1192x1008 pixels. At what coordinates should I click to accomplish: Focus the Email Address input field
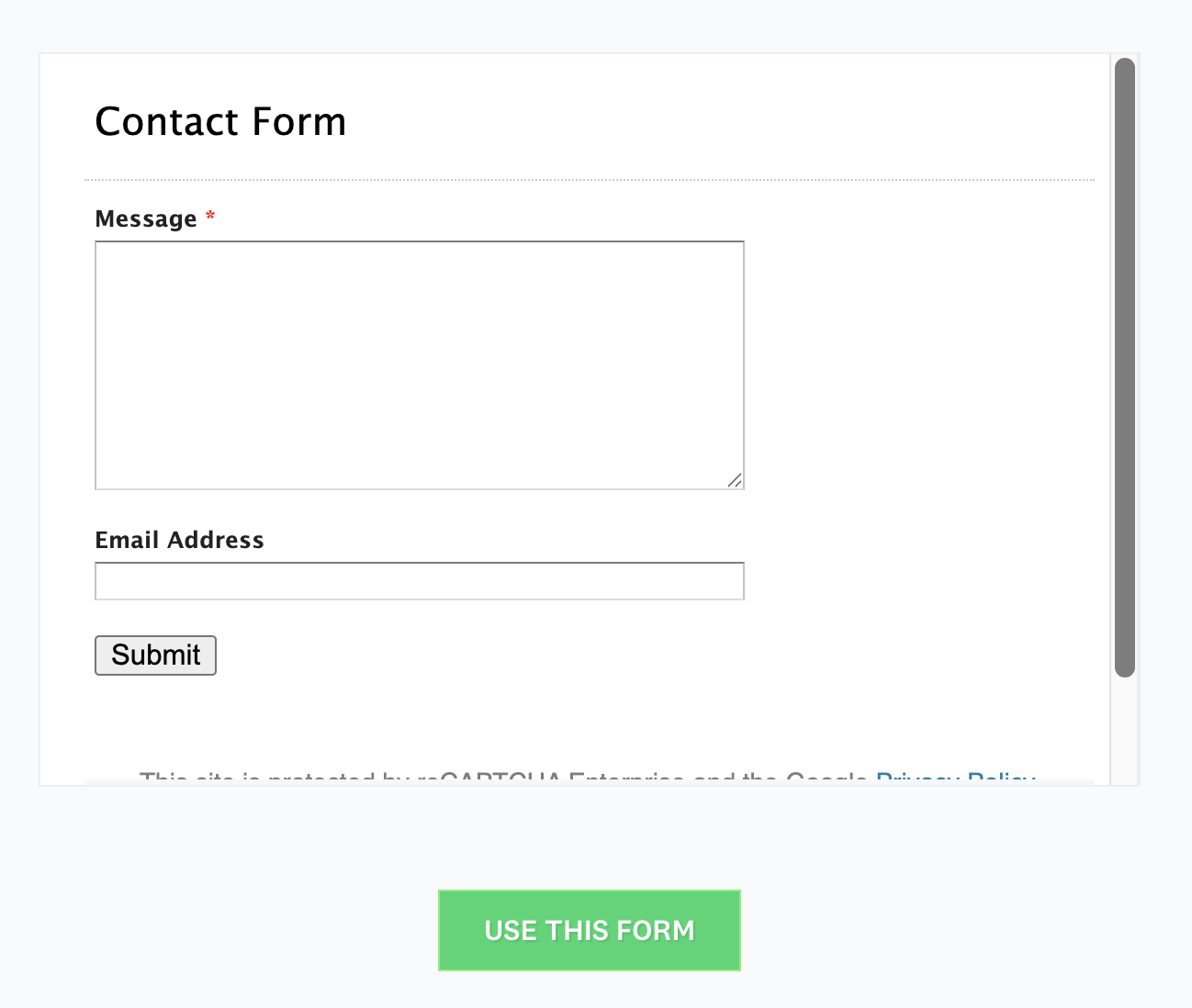pos(419,581)
